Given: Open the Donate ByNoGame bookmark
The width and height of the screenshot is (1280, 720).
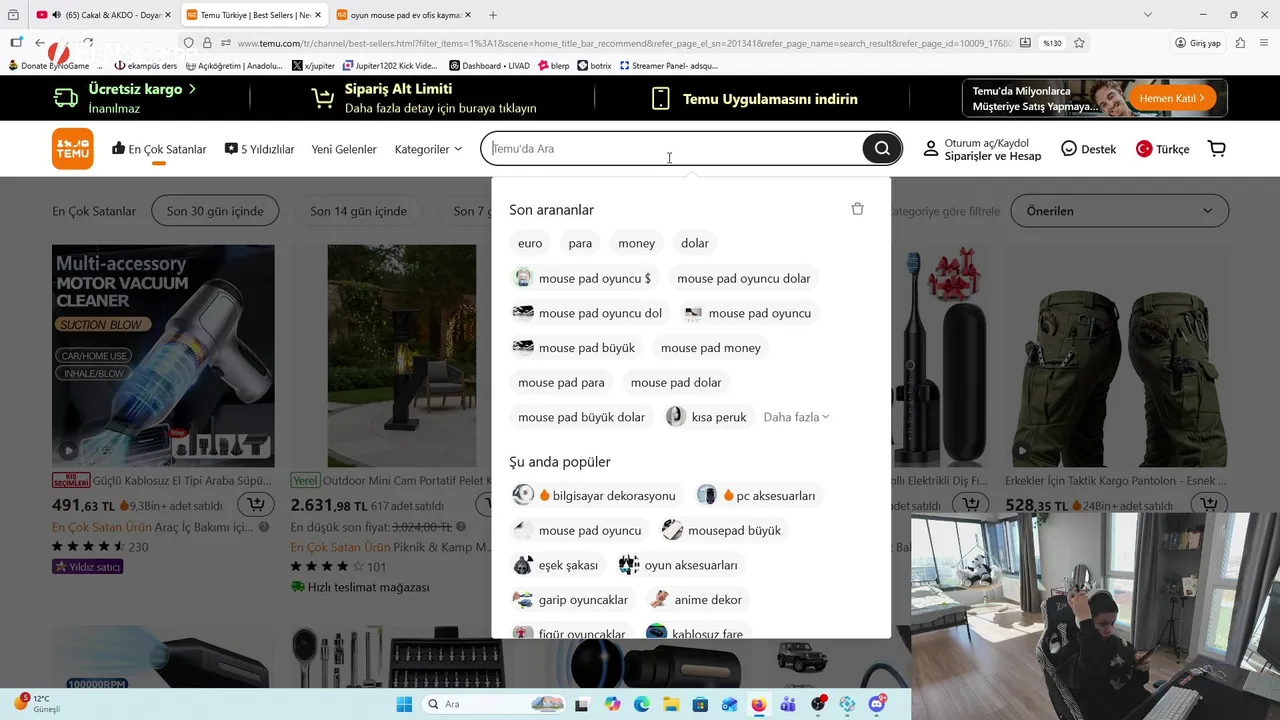Looking at the screenshot, I should [55, 66].
